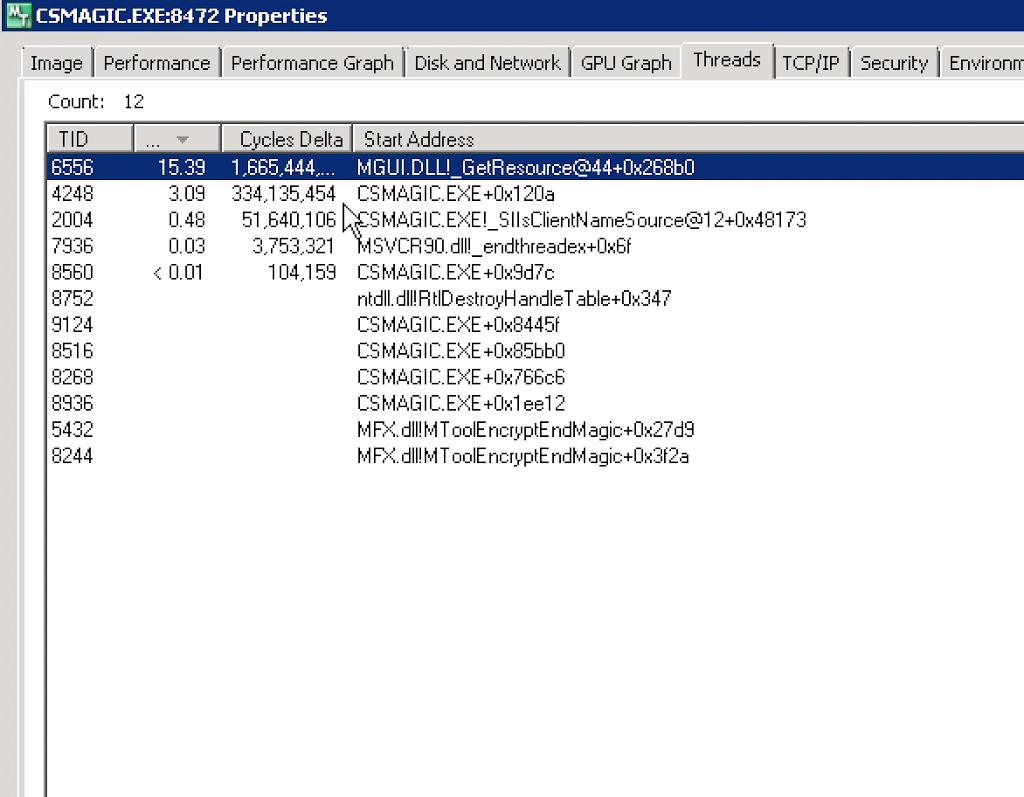1024x797 pixels.
Task: Toggle sort arrow on CPU column header
Action: pyautogui.click(x=176, y=139)
